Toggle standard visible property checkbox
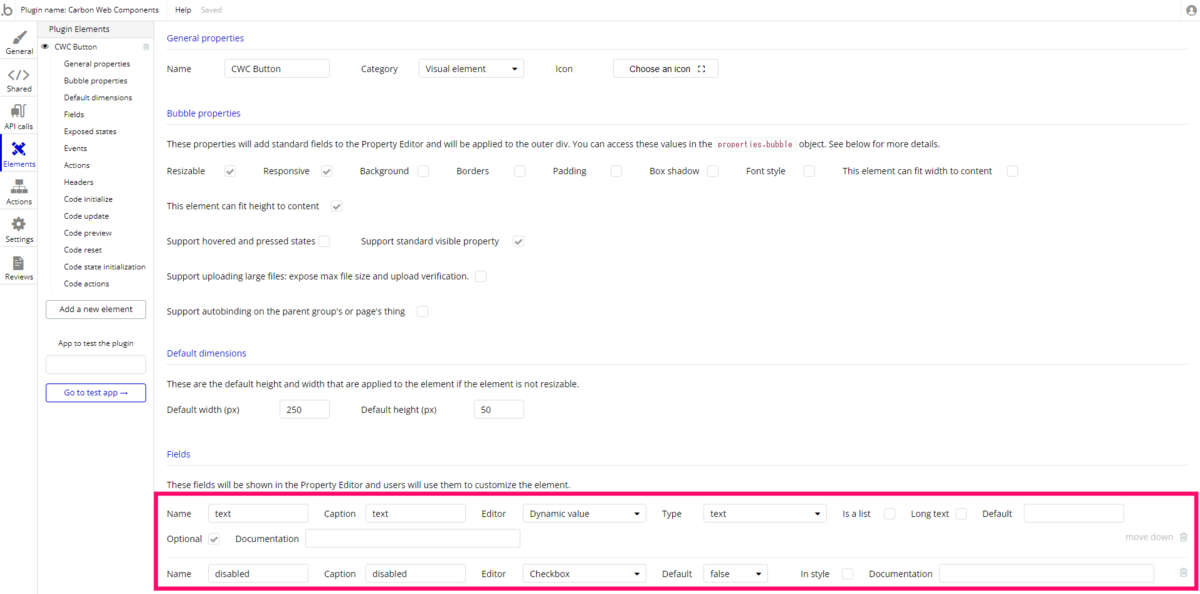 pos(518,241)
